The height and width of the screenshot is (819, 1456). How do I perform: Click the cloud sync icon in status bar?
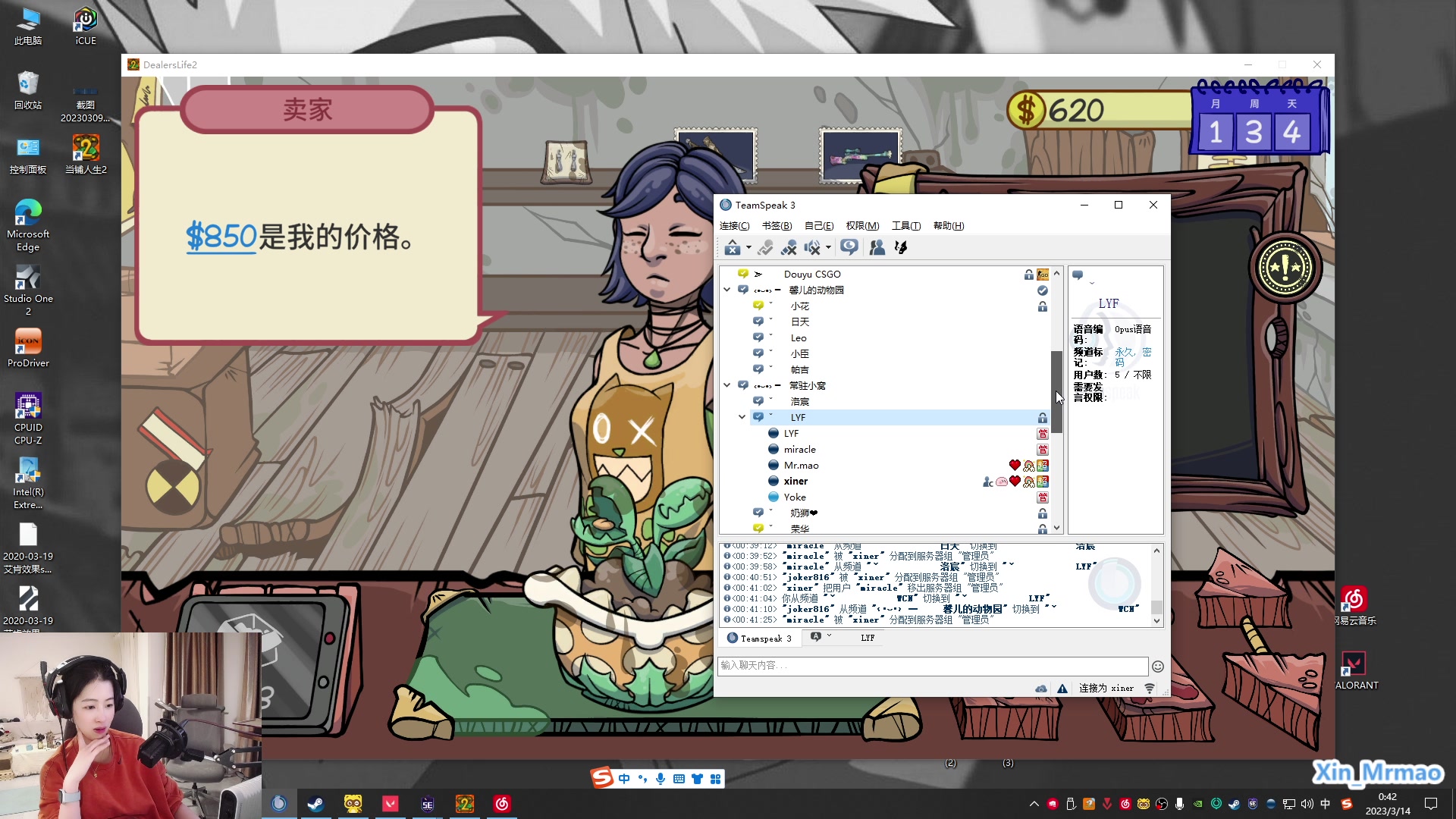pyautogui.click(x=1041, y=689)
